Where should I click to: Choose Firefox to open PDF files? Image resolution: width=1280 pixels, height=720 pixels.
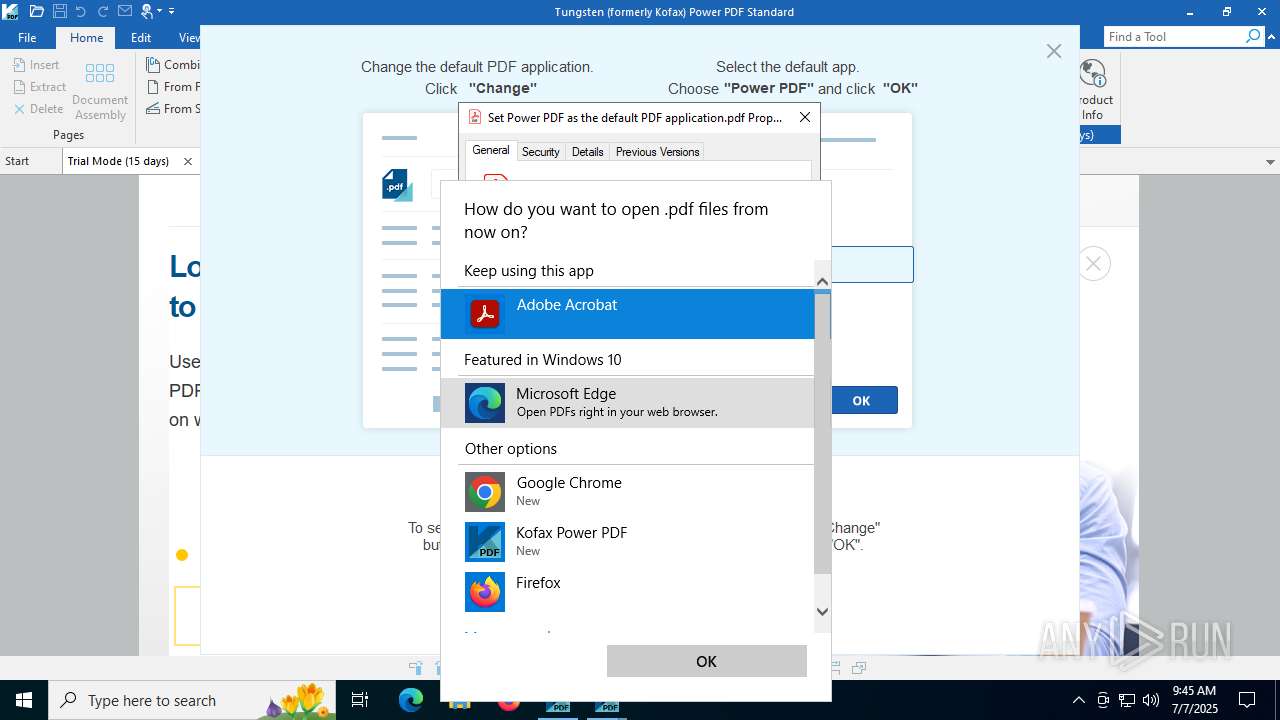(628, 592)
